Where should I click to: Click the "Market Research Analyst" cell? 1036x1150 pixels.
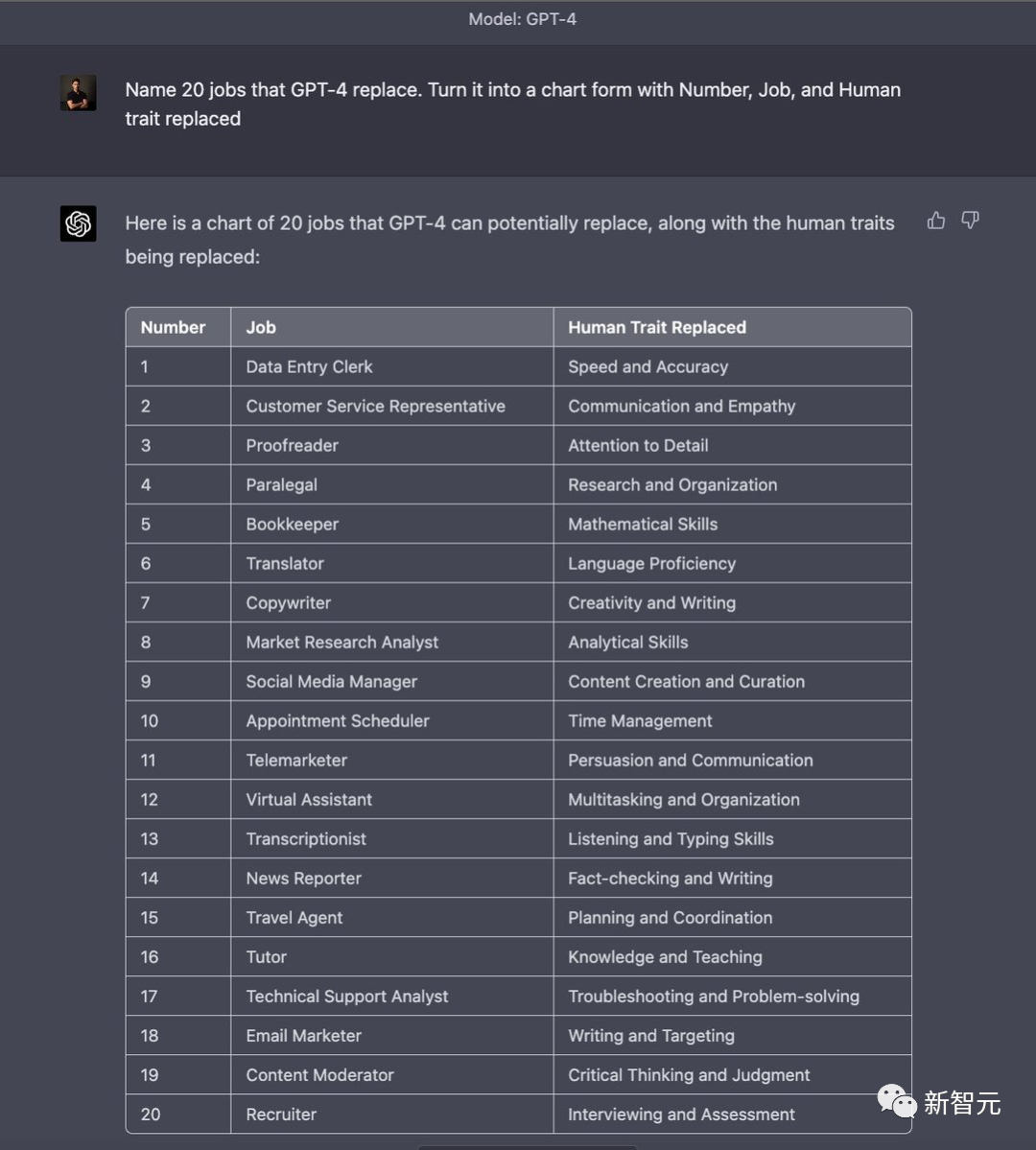342,642
